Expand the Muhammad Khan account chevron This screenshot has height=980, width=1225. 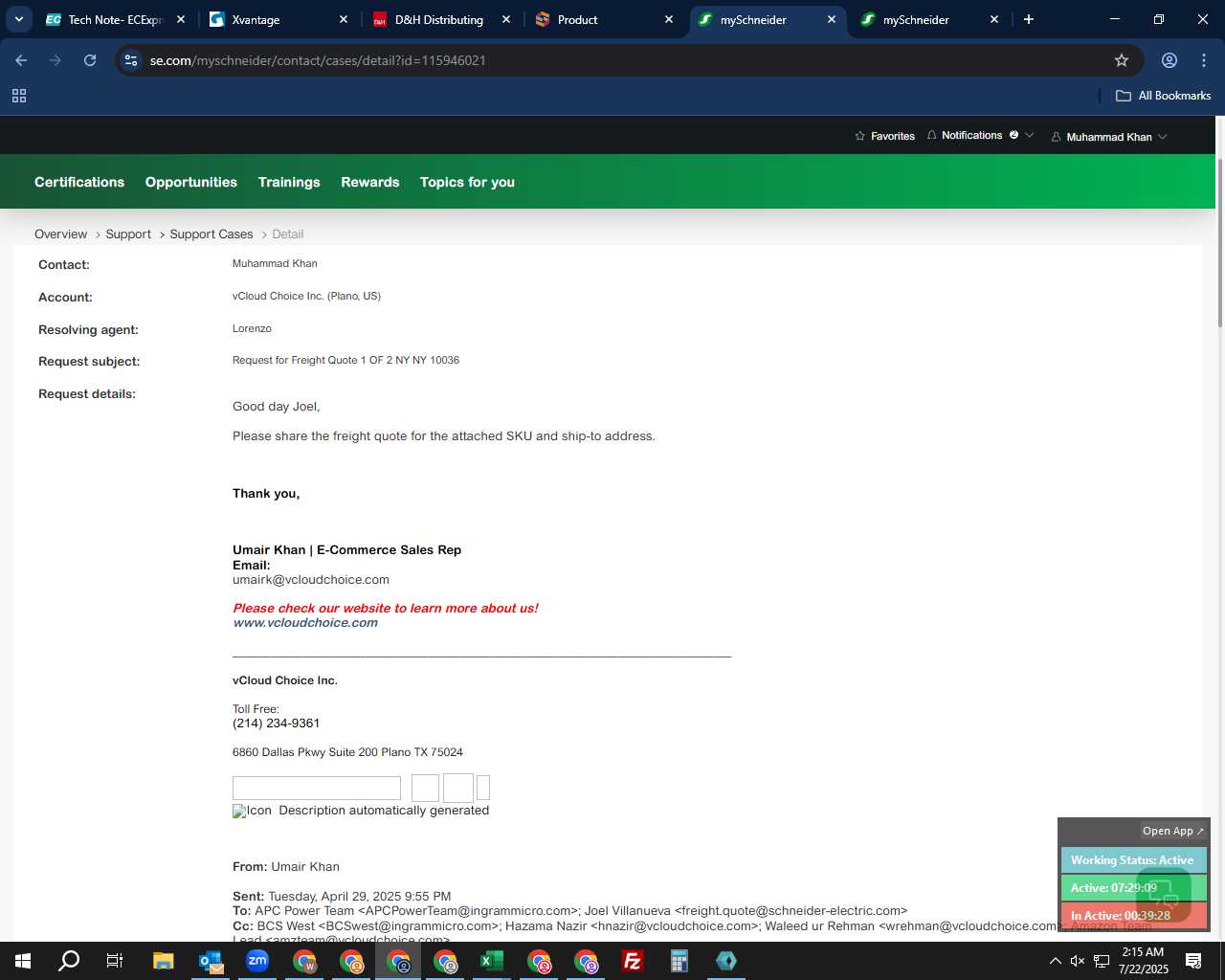[1163, 137]
